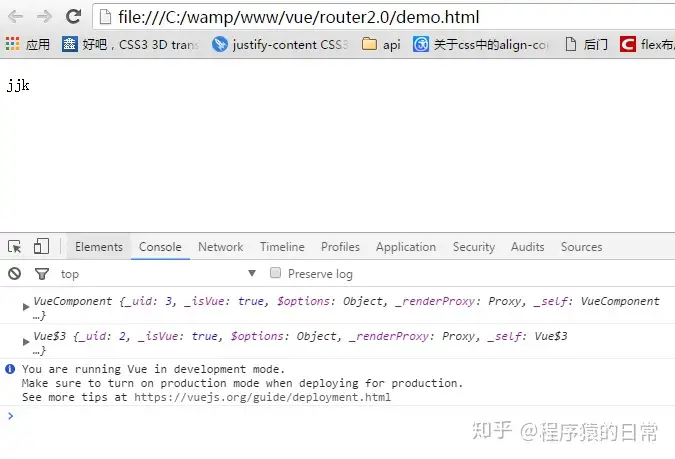Go forward with the browser forward arrow
This screenshot has width=675, height=459.
pos(44,17)
